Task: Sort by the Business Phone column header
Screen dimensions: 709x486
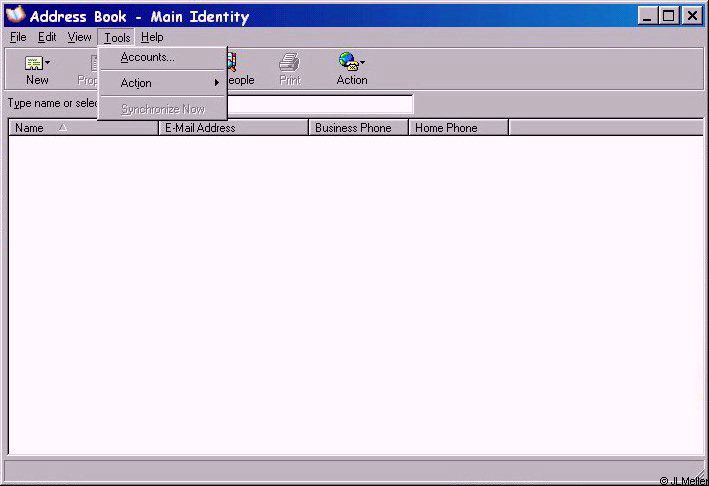Action: [359, 128]
